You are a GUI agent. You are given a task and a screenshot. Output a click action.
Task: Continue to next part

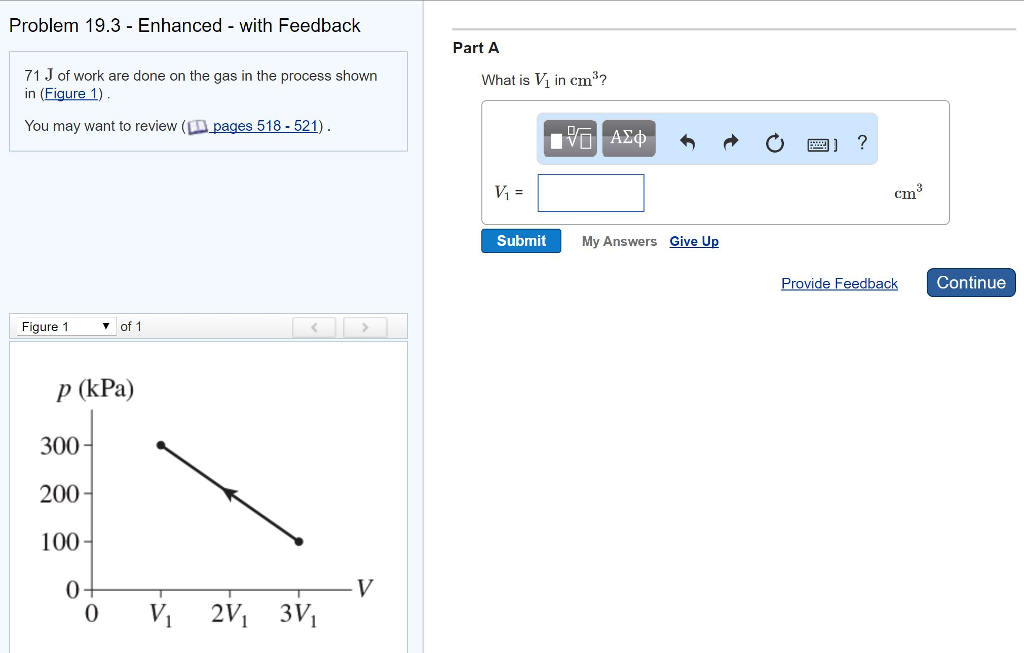click(x=971, y=282)
